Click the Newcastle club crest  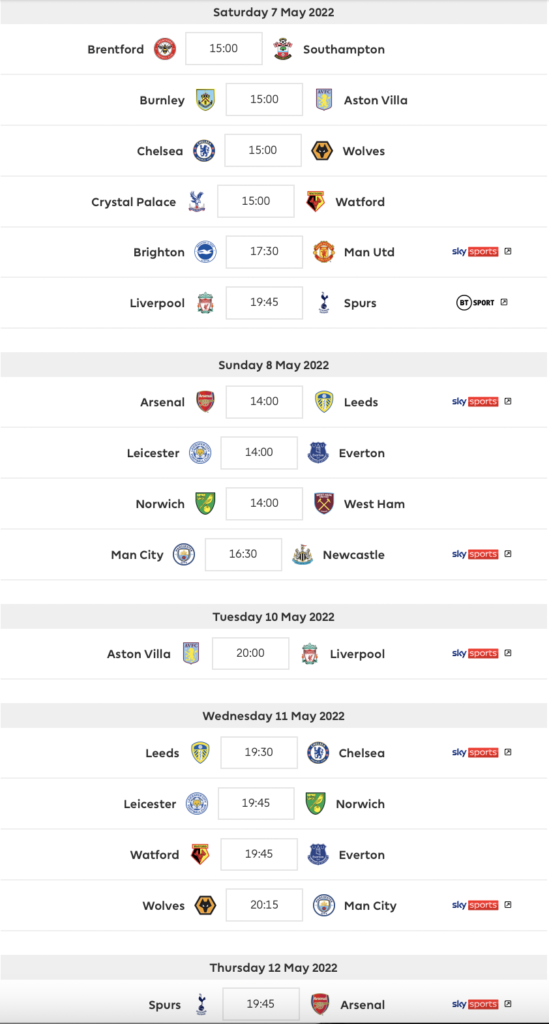tap(303, 555)
